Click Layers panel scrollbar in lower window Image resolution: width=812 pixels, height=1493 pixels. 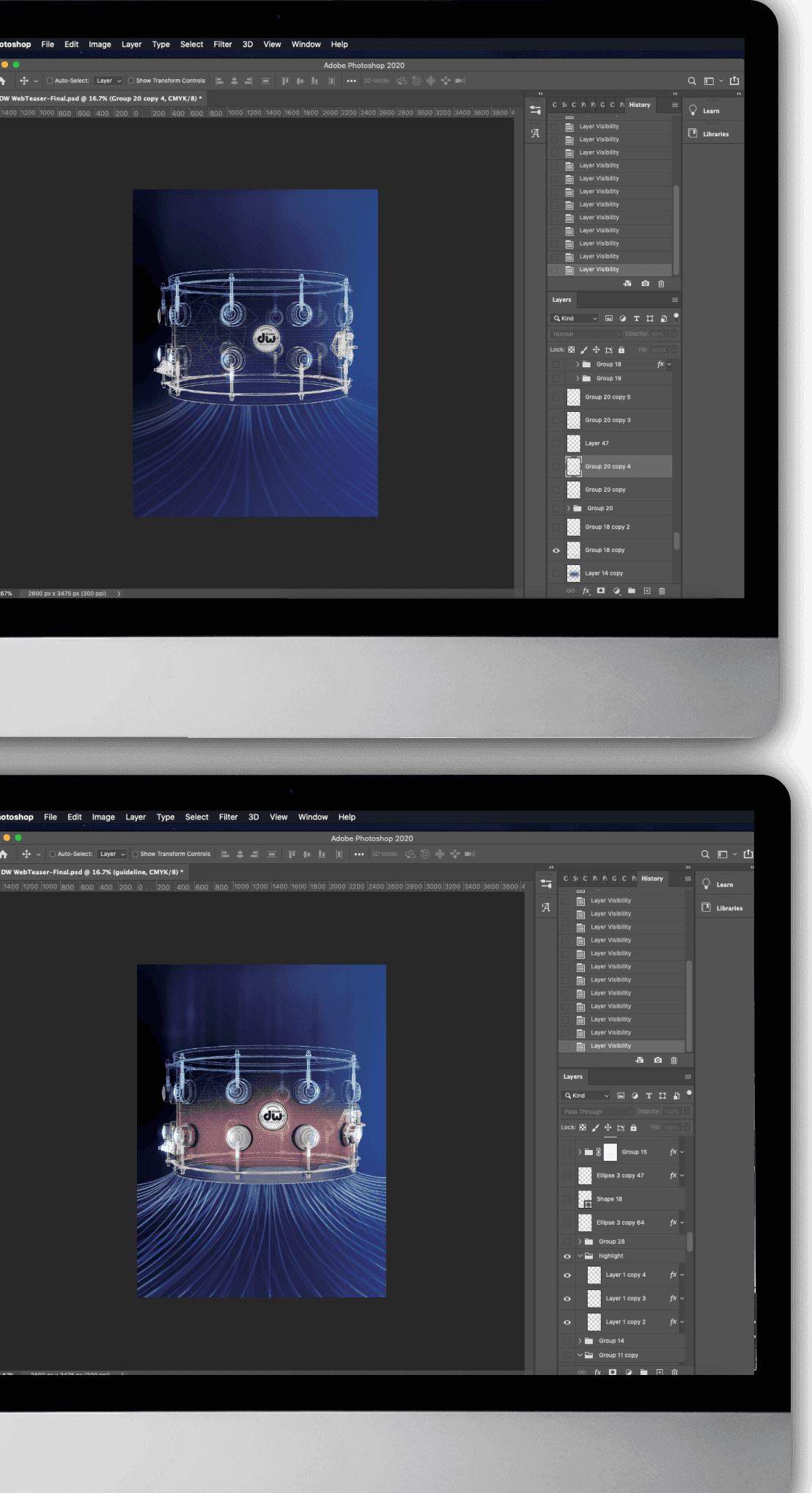click(x=690, y=1241)
